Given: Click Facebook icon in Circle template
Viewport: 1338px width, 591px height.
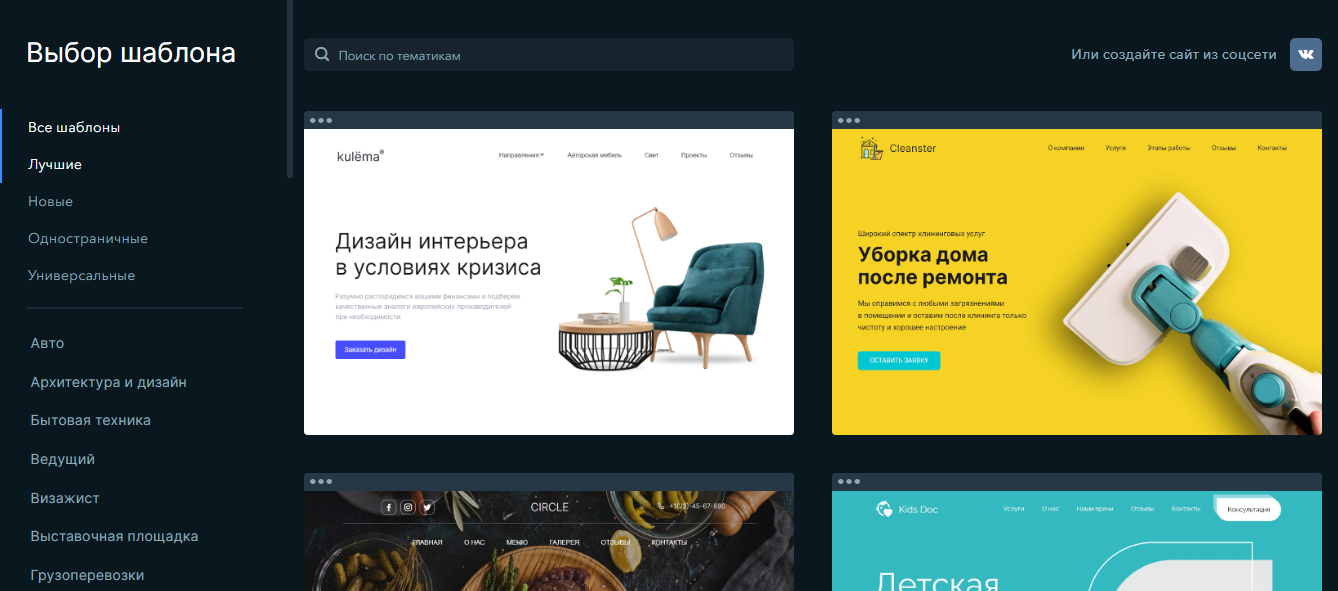Looking at the screenshot, I should [x=389, y=507].
